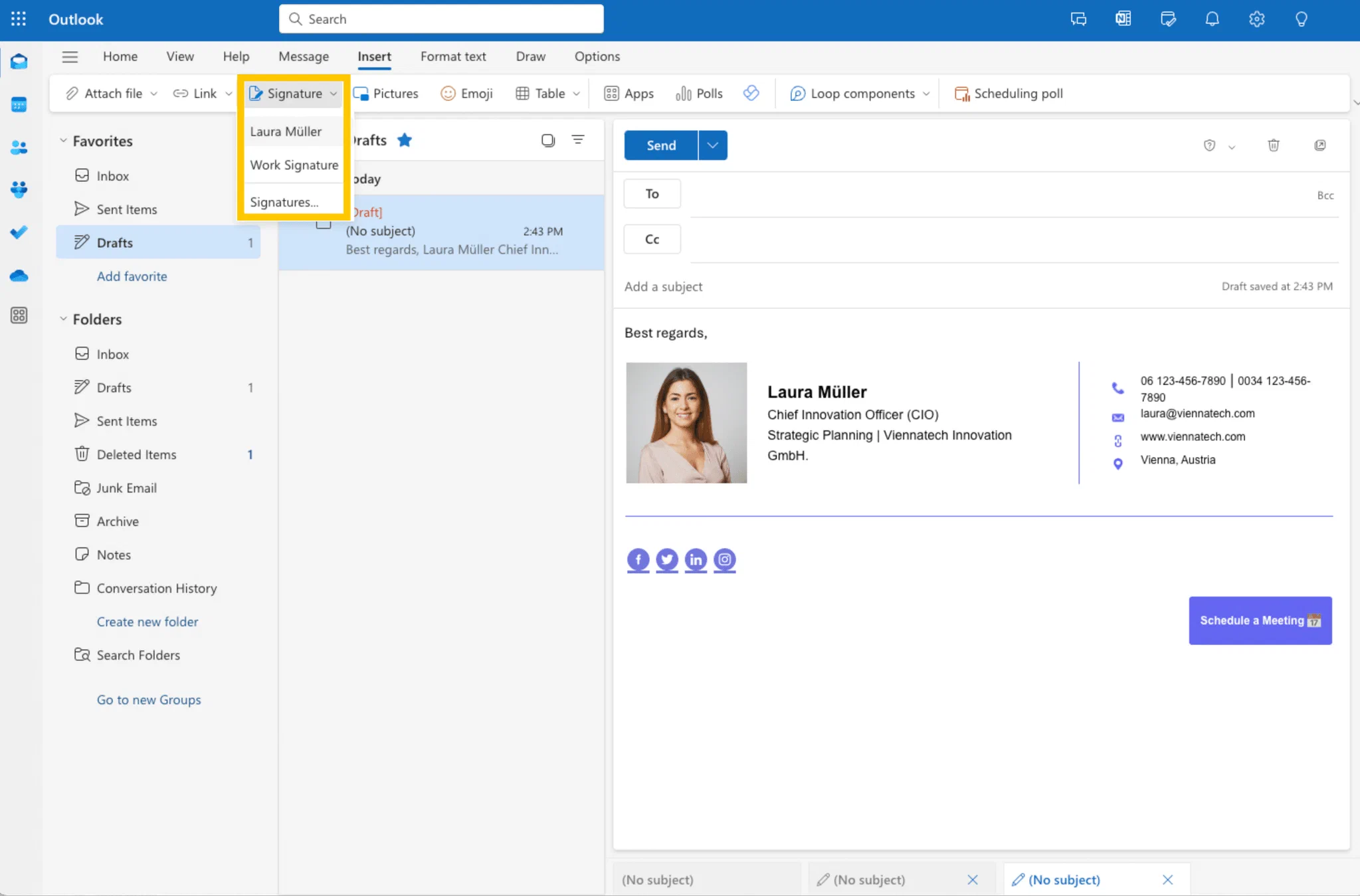The width and height of the screenshot is (1360, 896).
Task: Open OneDrive cloud icon in sidebar
Action: [x=19, y=276]
